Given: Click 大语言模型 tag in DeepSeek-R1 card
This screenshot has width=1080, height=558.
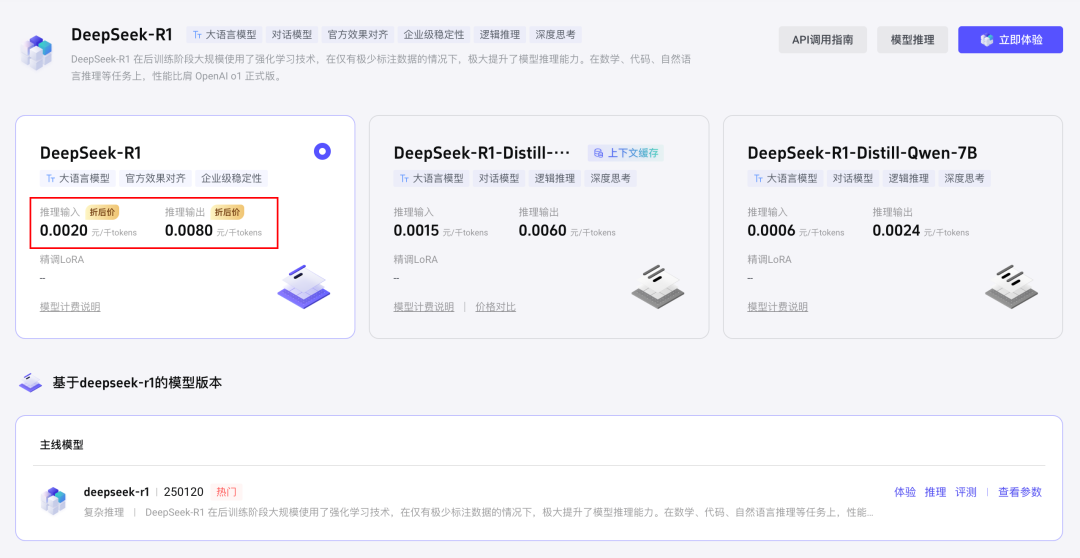Looking at the screenshot, I should (78, 178).
